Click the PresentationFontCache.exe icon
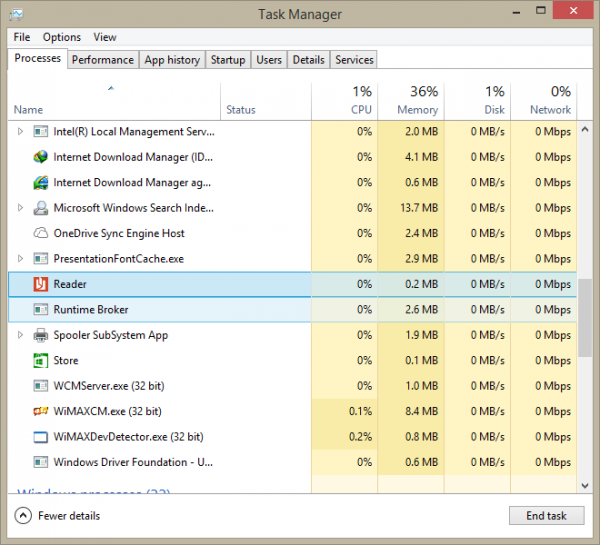 [x=41, y=259]
